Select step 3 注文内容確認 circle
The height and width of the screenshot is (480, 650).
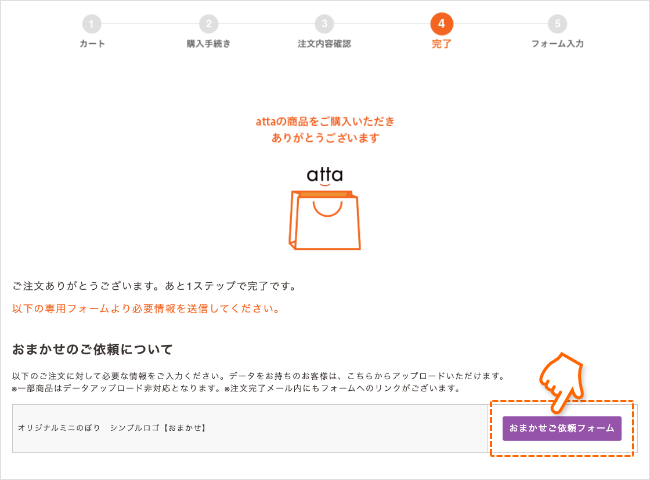(x=325, y=24)
